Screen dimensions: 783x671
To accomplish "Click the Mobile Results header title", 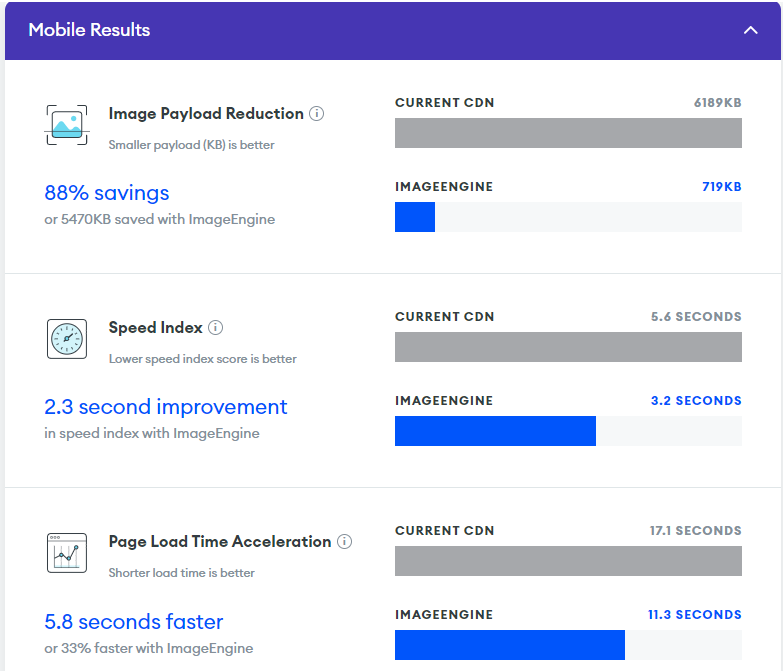I will pyautogui.click(x=89, y=30).
